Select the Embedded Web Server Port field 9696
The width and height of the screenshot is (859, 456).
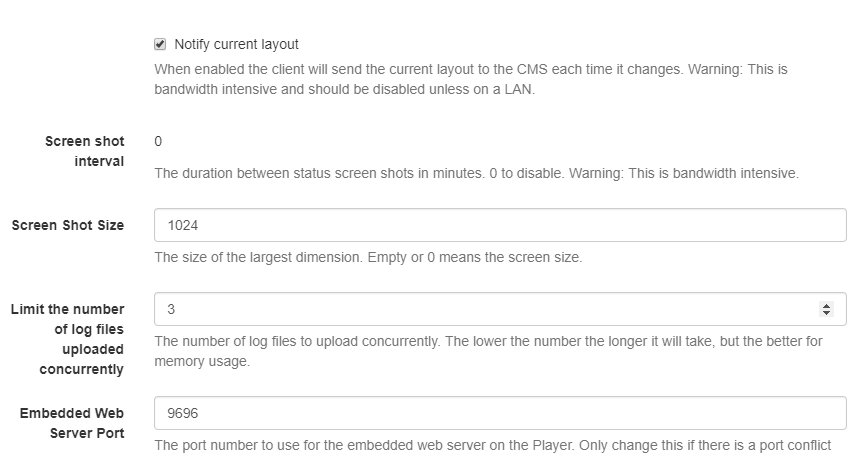pyautogui.click(x=500, y=413)
